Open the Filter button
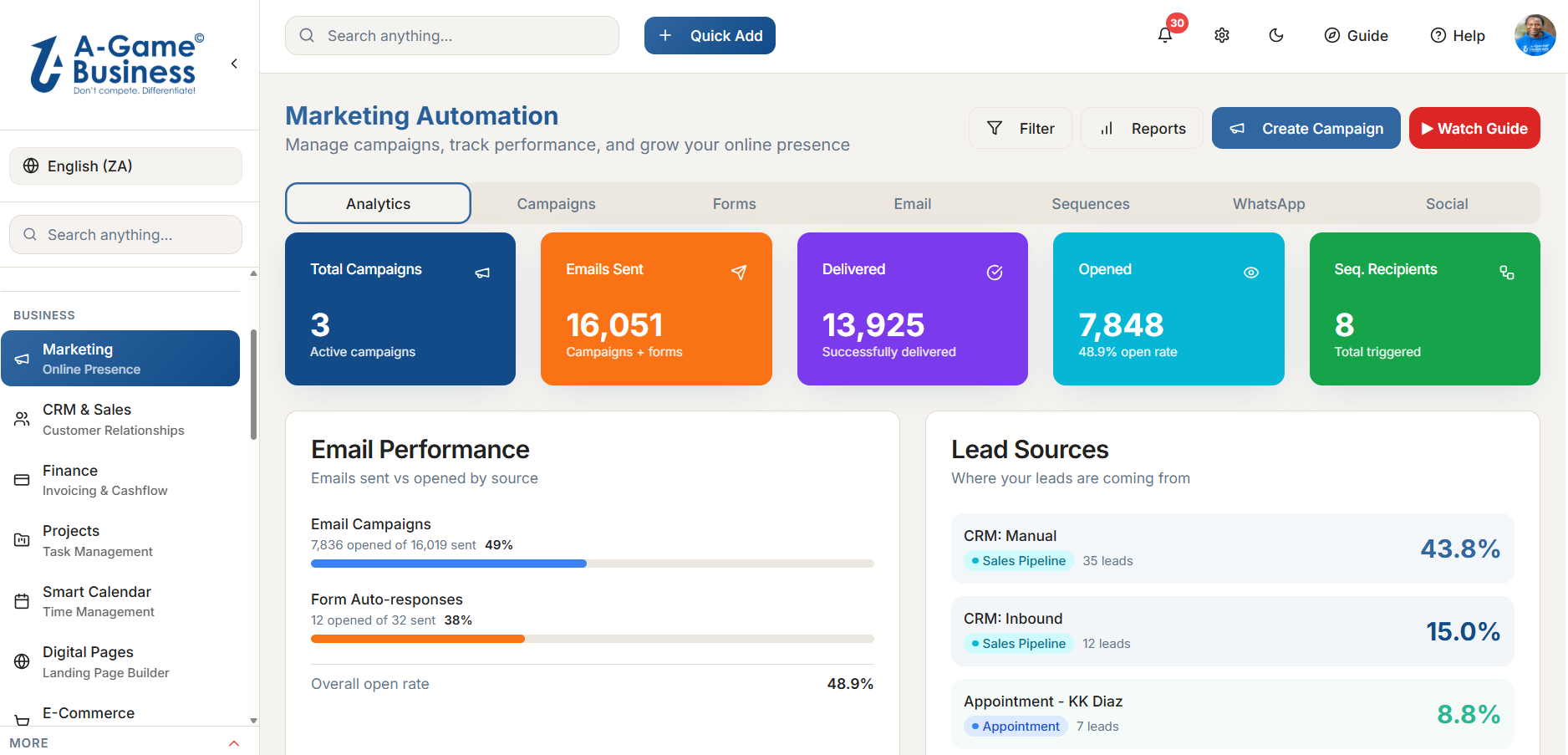The height and width of the screenshot is (755, 1568). (1021, 129)
